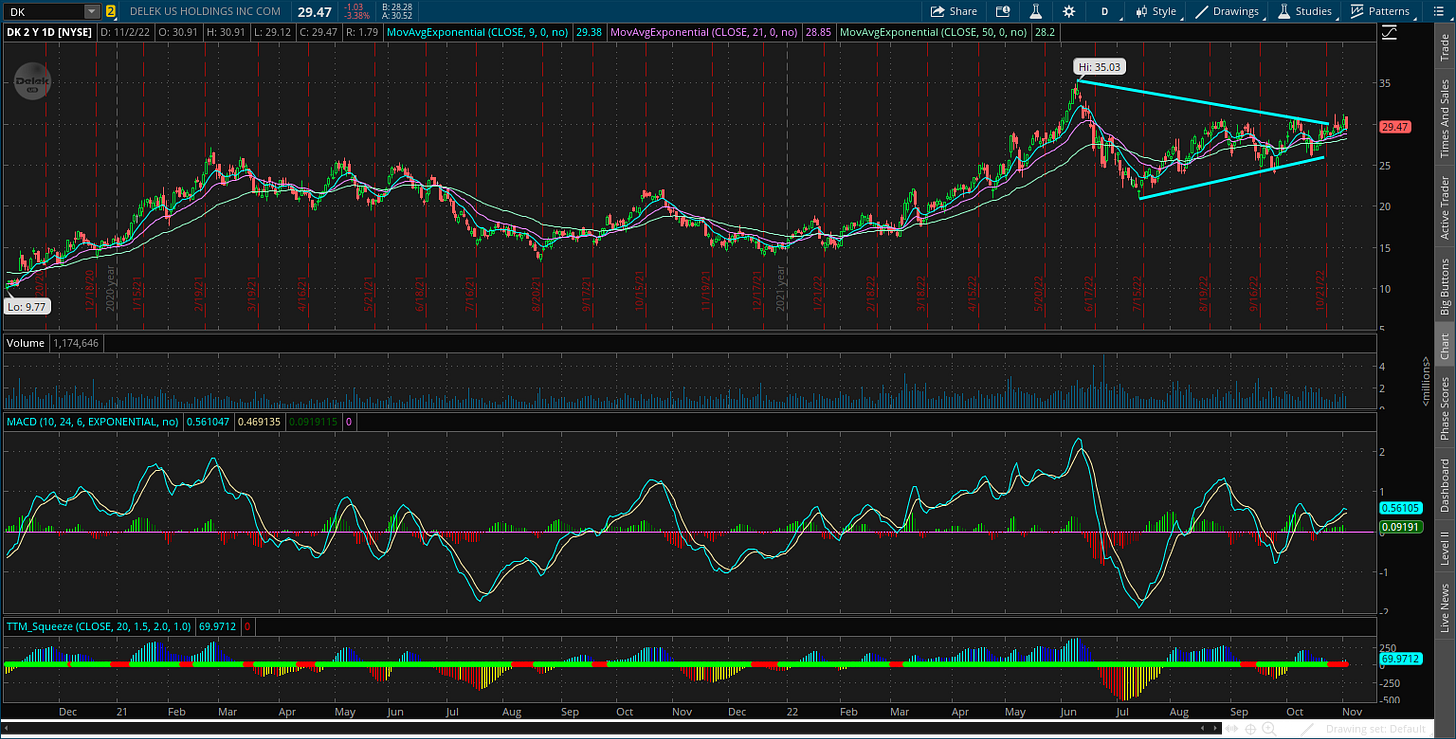
Task: Click the Share button in the toolbar
Action: point(954,11)
